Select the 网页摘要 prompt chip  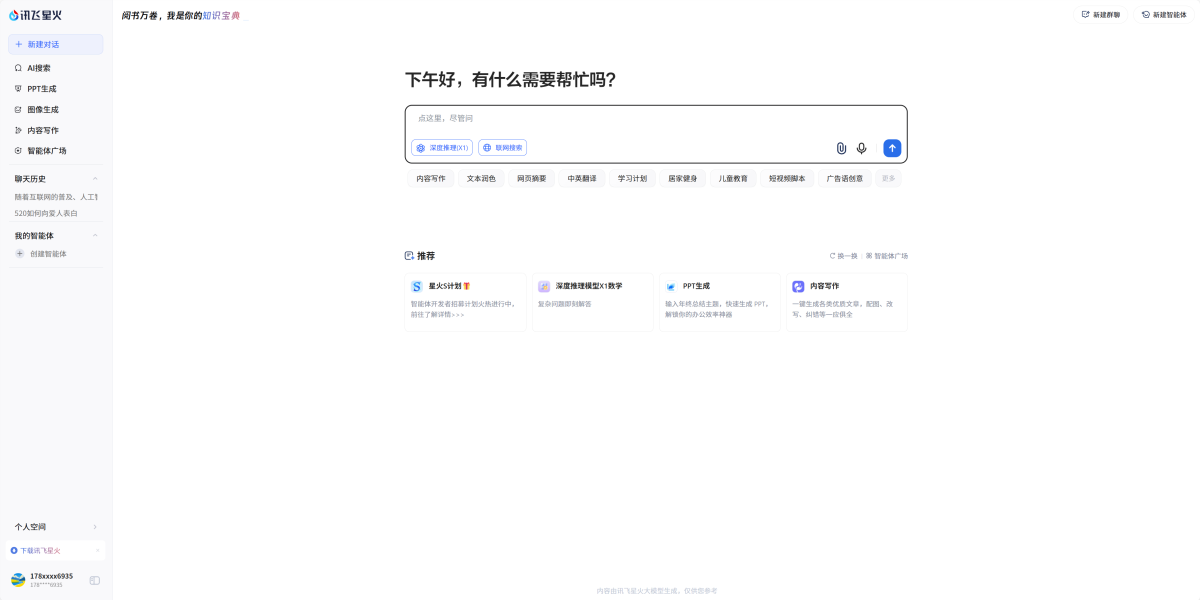[x=532, y=179]
